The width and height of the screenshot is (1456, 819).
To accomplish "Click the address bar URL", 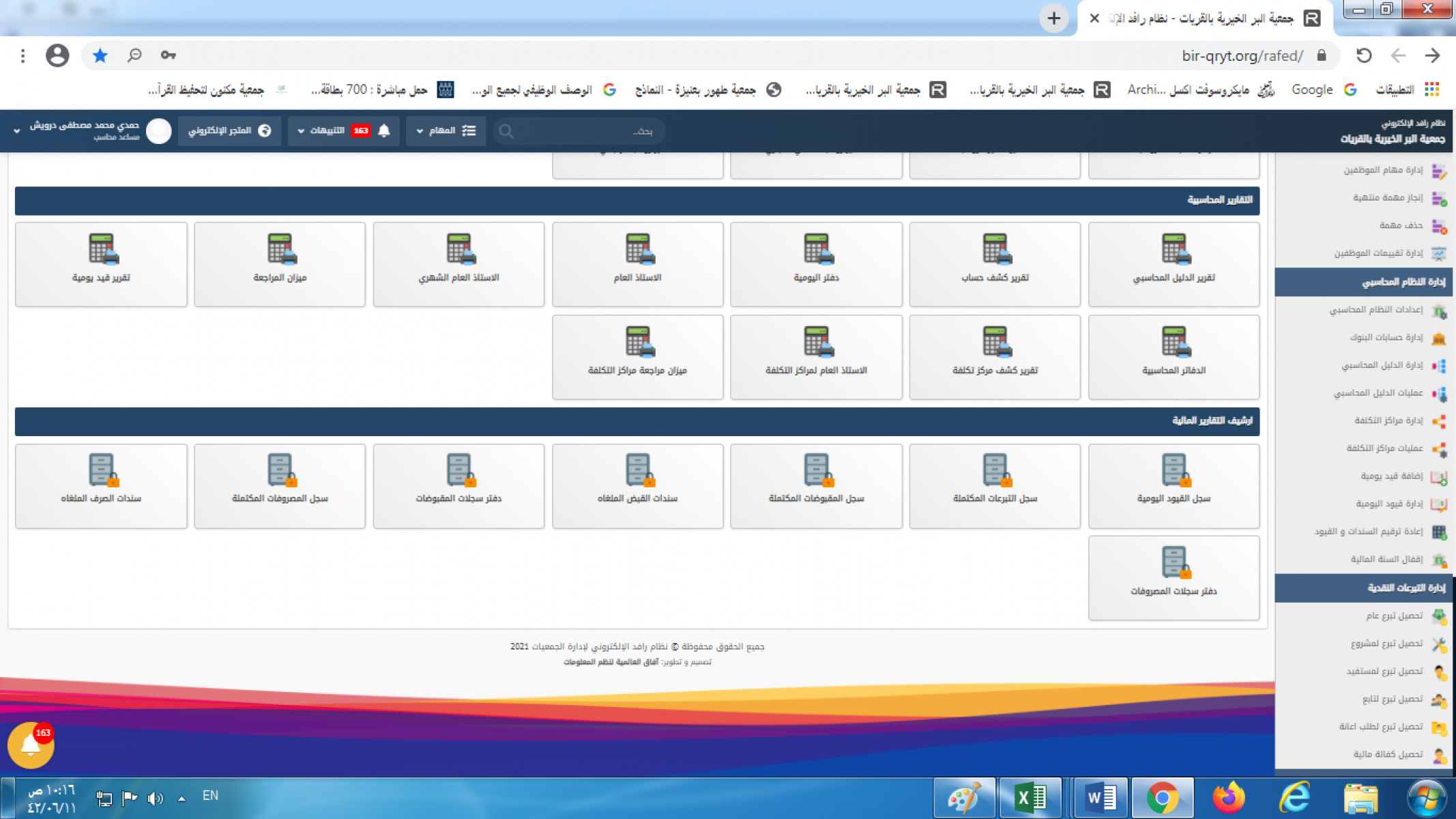I will click(1242, 55).
